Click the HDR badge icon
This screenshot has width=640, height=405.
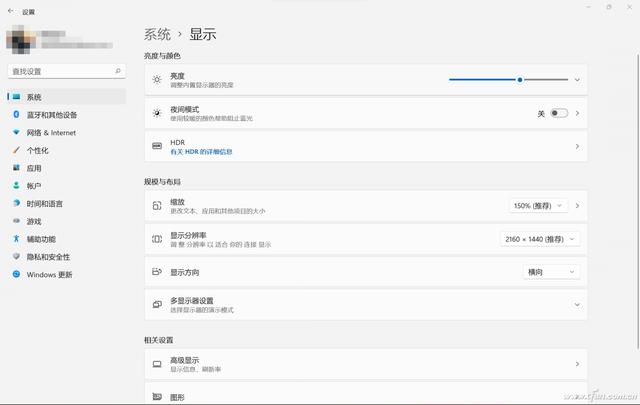[157, 146]
